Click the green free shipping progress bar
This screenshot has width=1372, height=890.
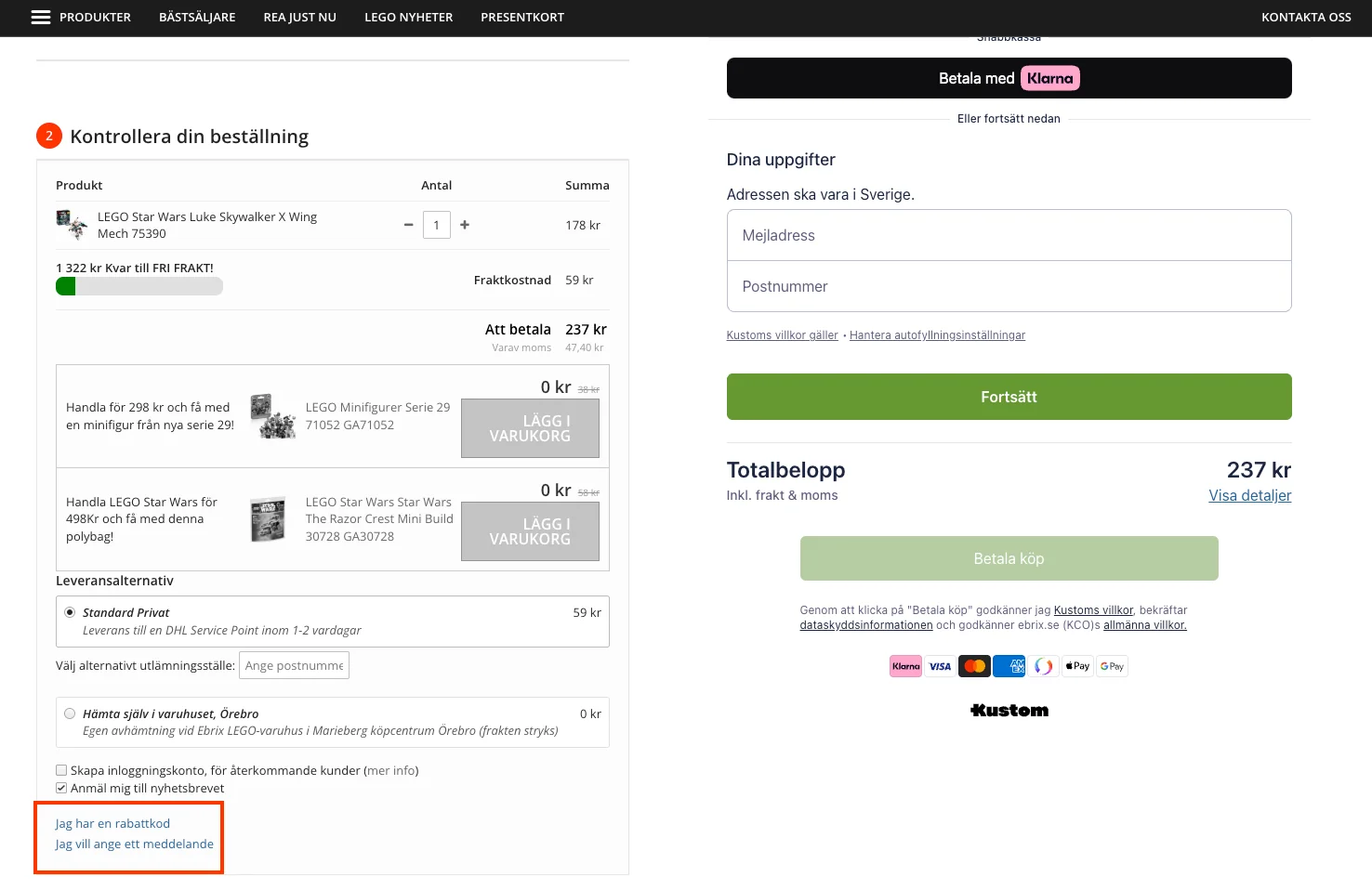[139, 286]
